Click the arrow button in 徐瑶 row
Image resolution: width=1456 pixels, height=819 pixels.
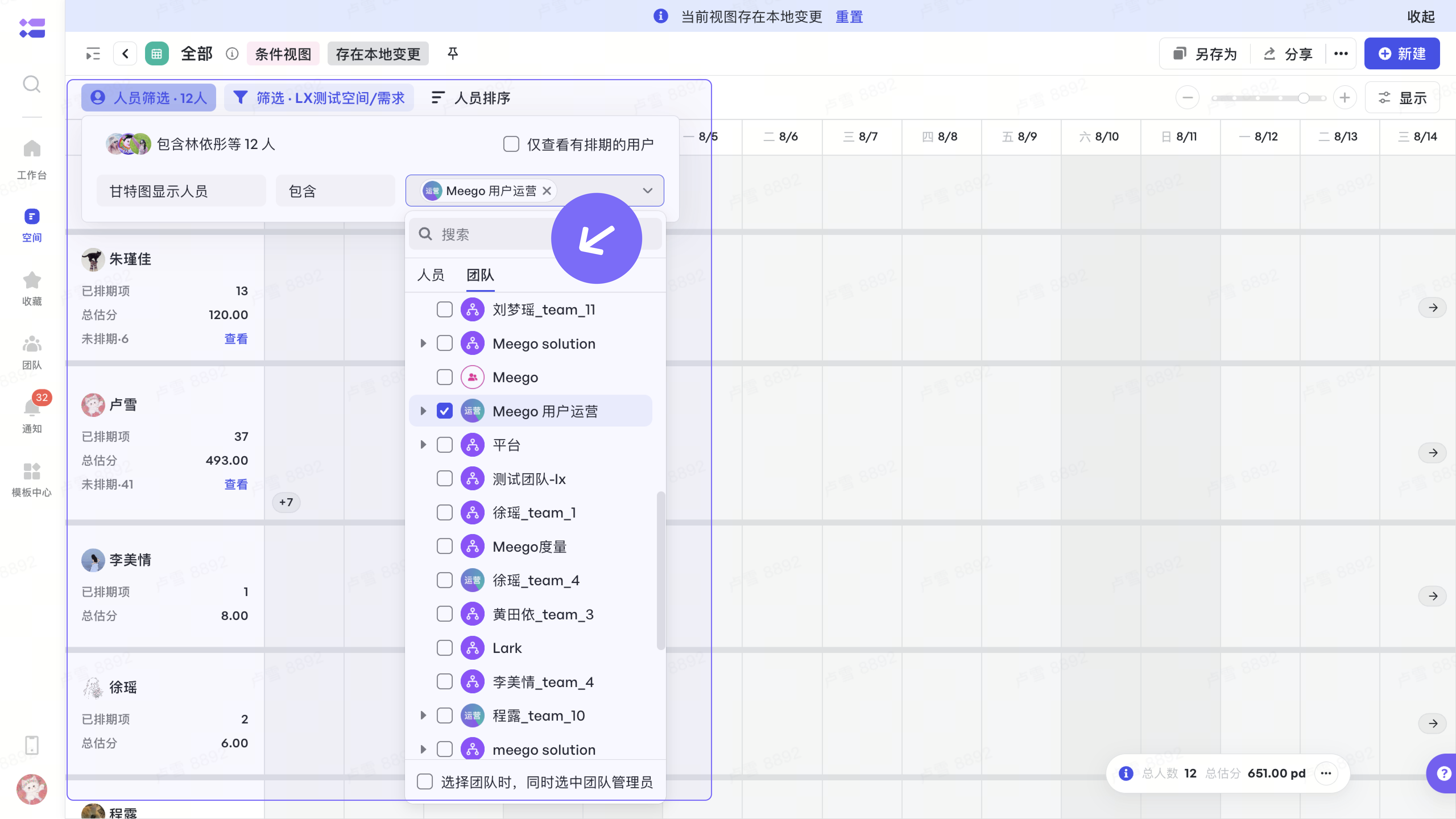[x=1433, y=723]
